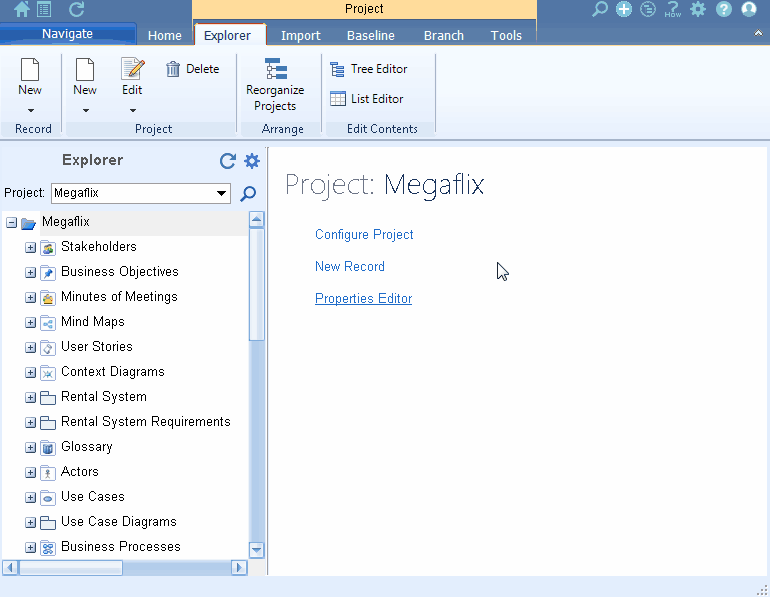770x597 pixels.
Task: Open the user profile icon
Action: pyautogui.click(x=748, y=9)
